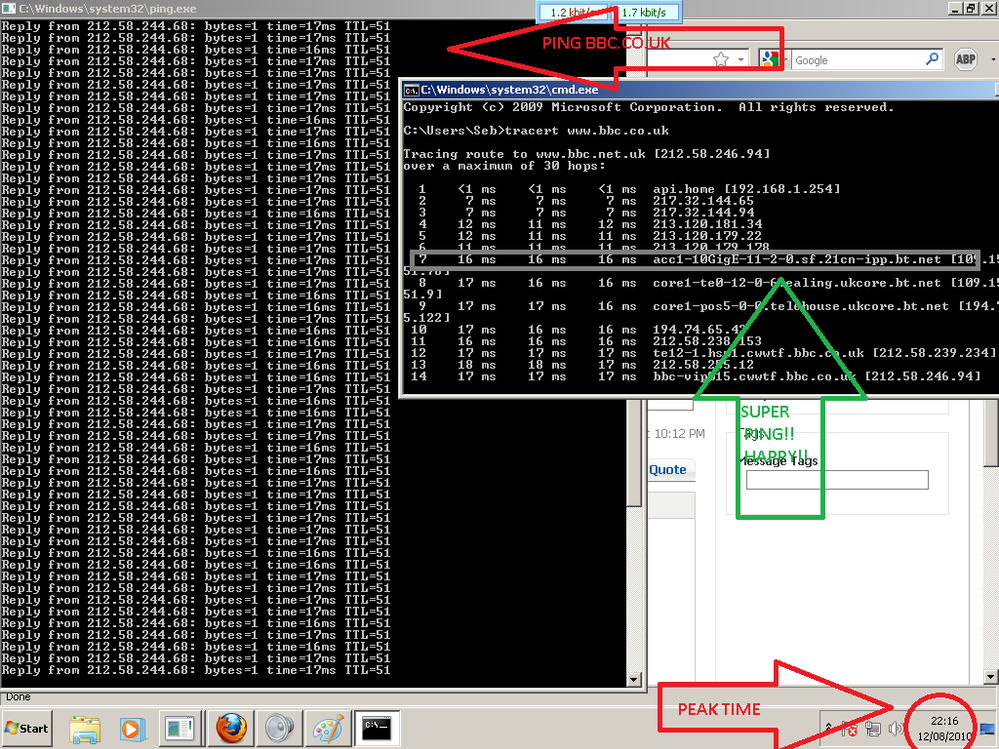Open Windows Explorer from the taskbar

tap(83, 727)
